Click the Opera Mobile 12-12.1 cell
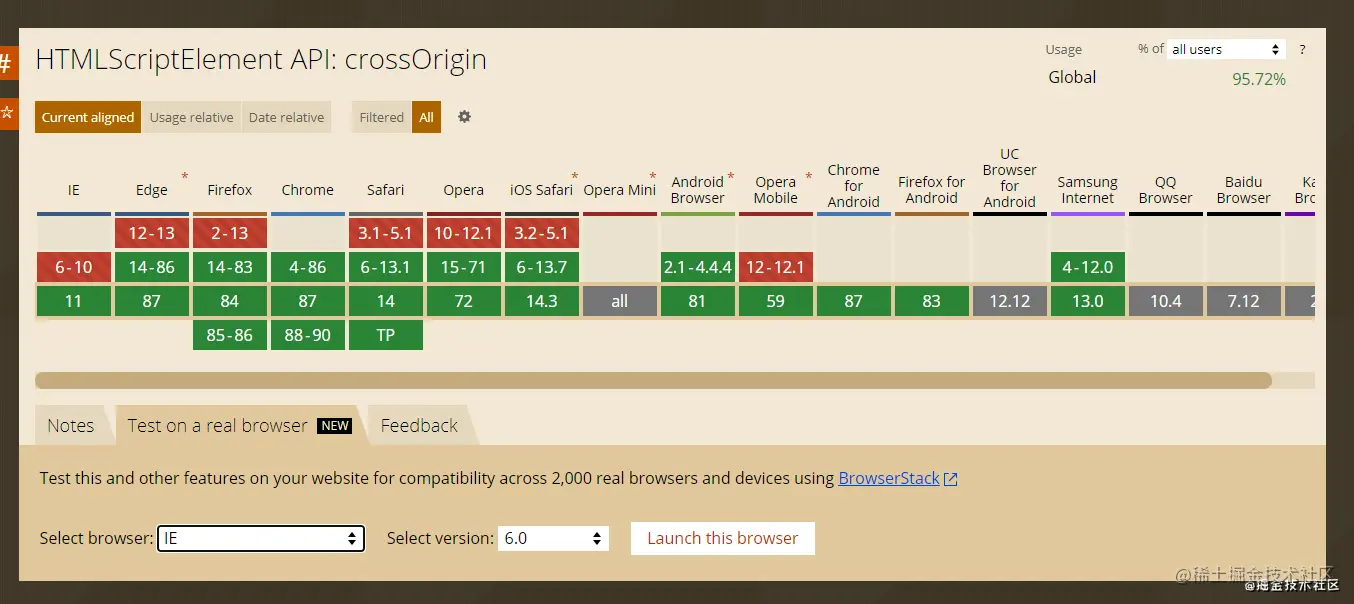The image size is (1354, 604). click(x=776, y=267)
